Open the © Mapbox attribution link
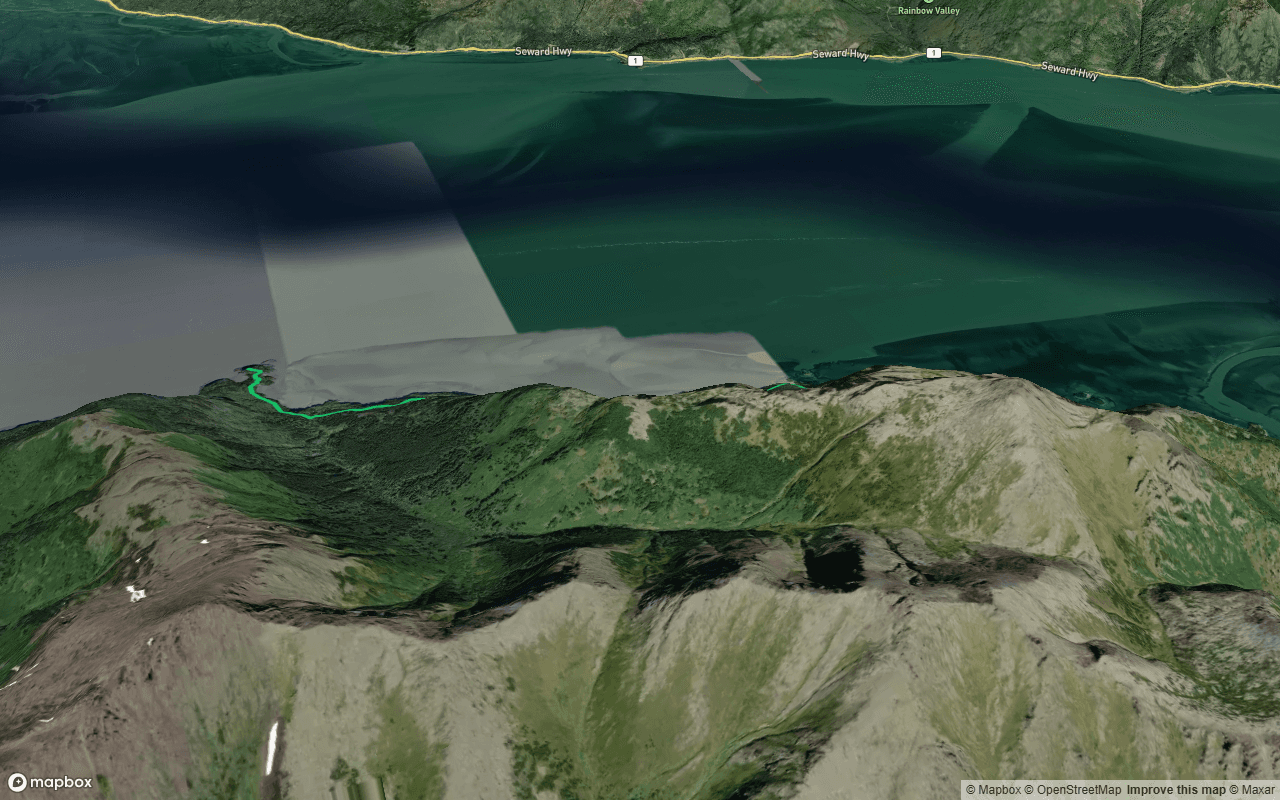This screenshot has height=800, width=1280. [993, 790]
